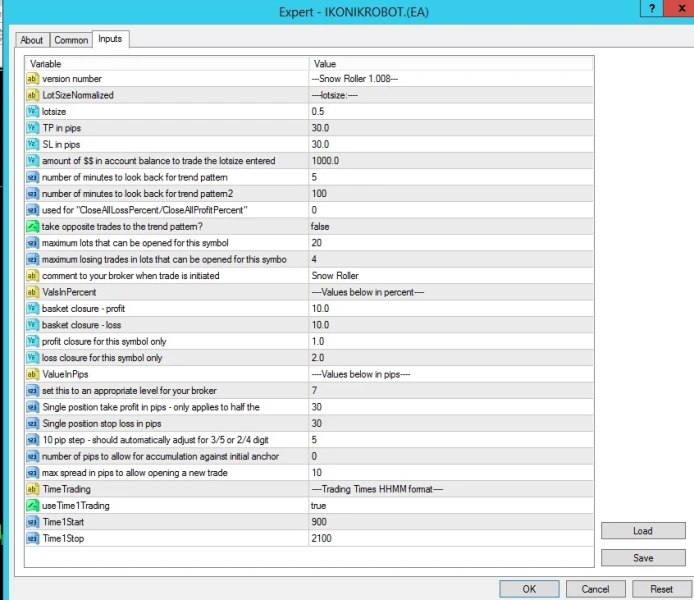Click the icon beside basket closure - profit

point(32,308)
